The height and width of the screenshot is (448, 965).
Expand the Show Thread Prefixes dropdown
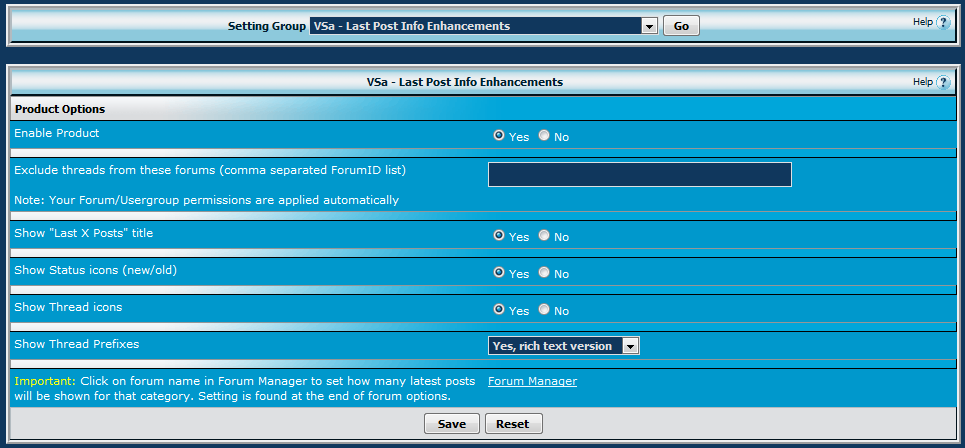click(563, 346)
